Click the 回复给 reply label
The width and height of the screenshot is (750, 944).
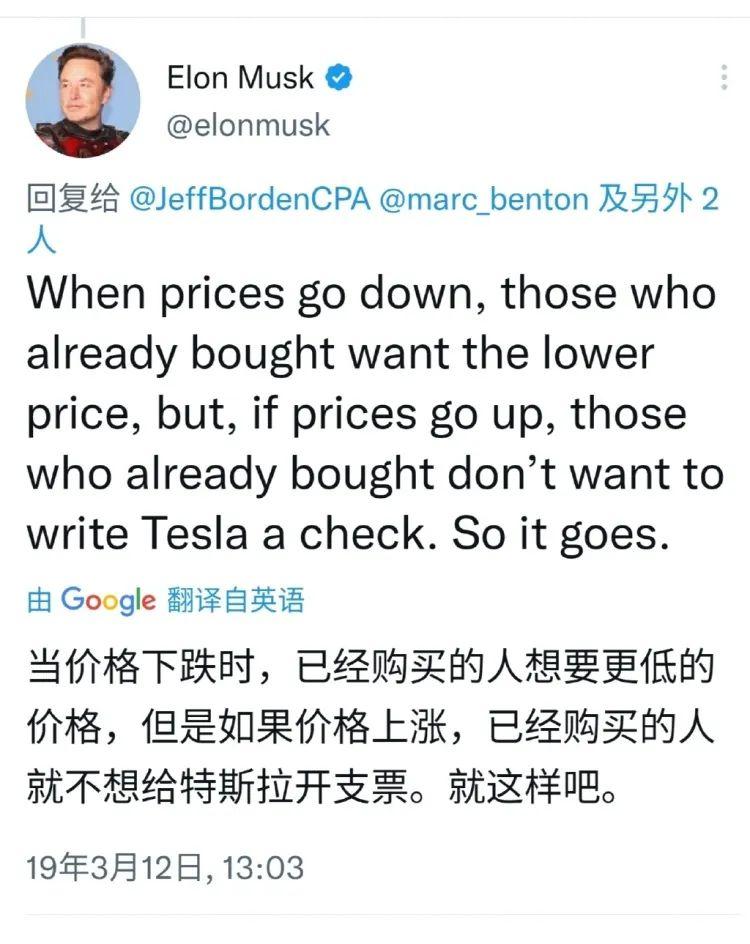73,199
